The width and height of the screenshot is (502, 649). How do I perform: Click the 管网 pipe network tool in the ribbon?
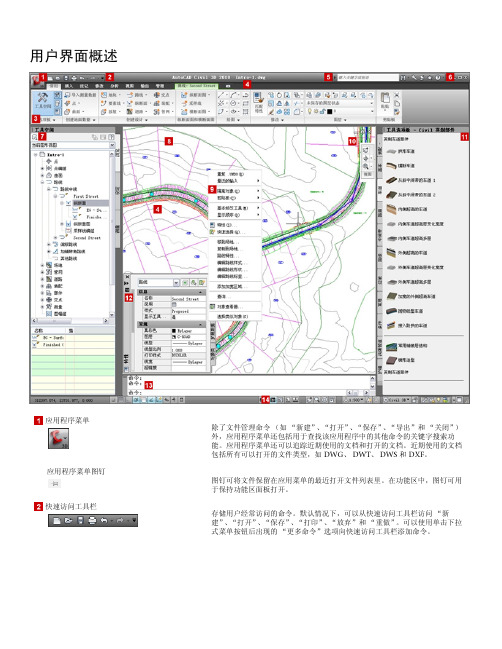(x=163, y=111)
